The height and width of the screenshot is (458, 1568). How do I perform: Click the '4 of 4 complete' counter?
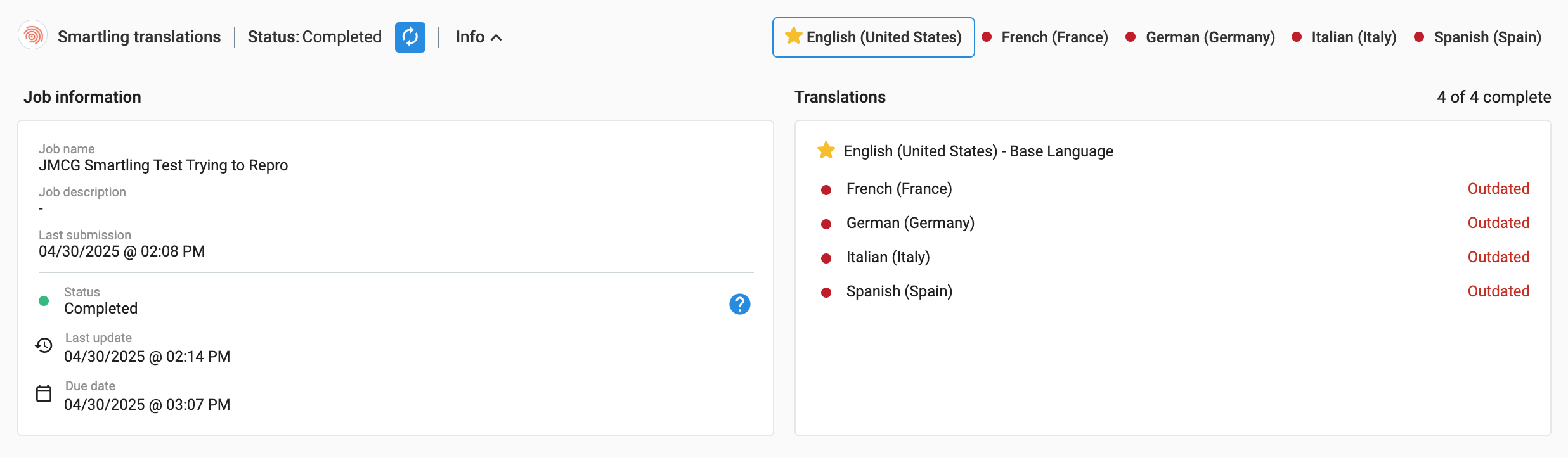[x=1494, y=97]
